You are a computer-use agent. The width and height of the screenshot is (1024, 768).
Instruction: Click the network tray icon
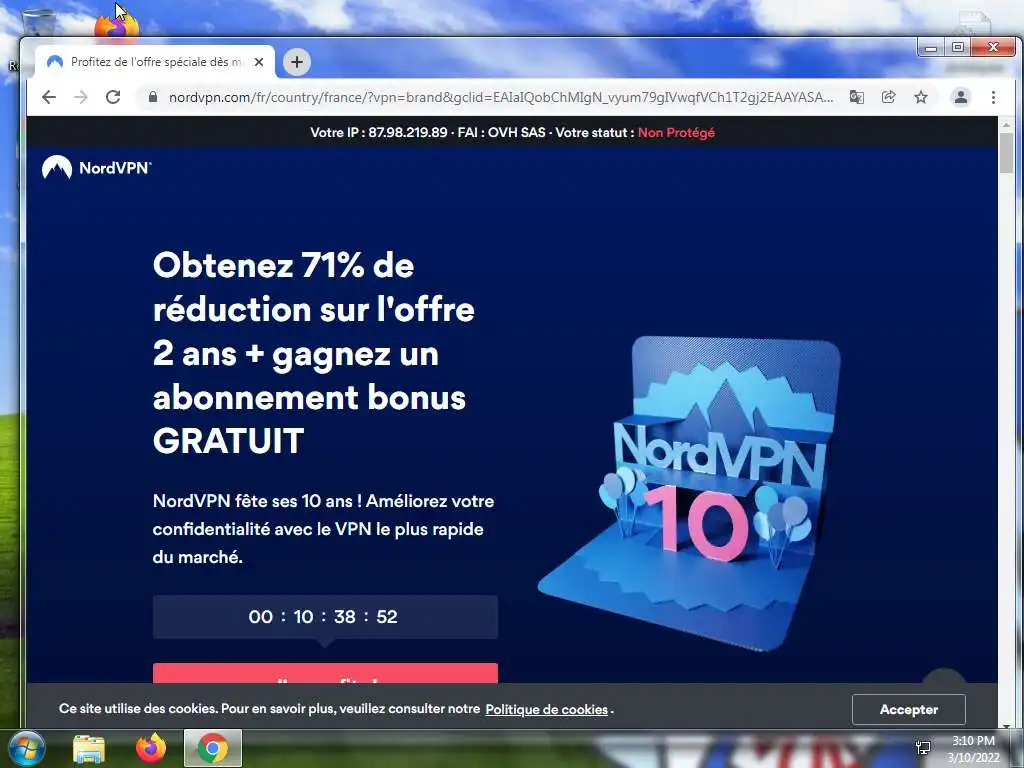click(x=923, y=748)
